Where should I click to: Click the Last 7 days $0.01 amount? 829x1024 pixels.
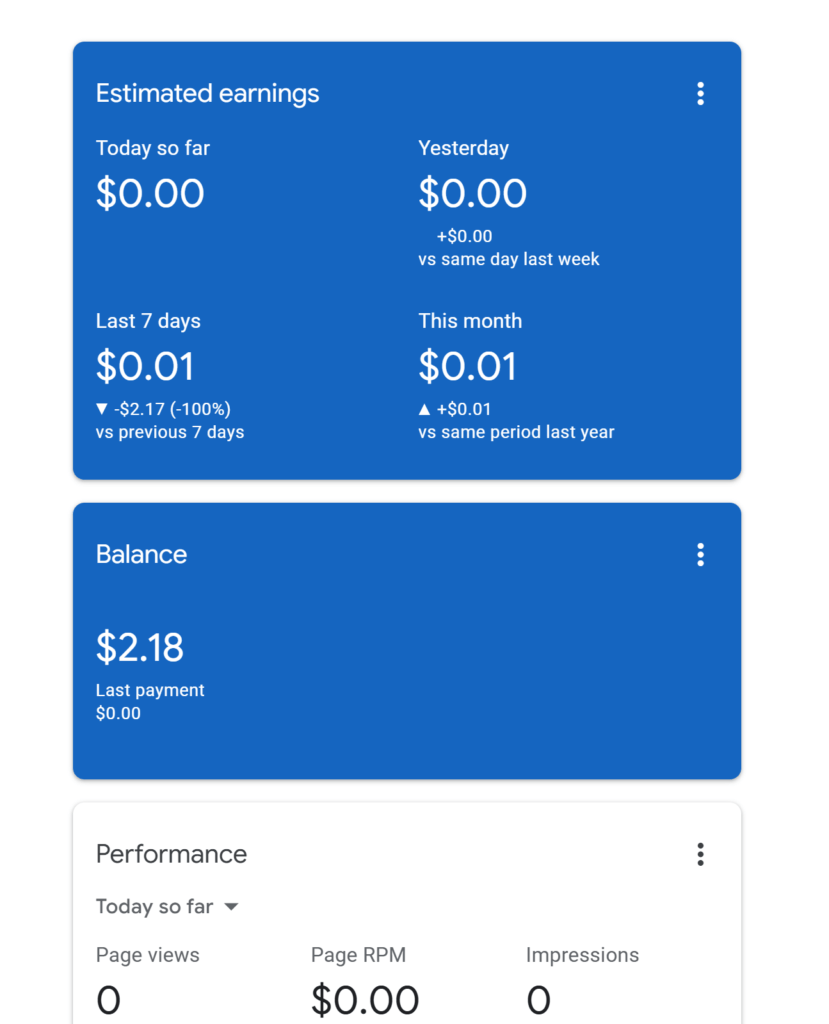point(145,366)
